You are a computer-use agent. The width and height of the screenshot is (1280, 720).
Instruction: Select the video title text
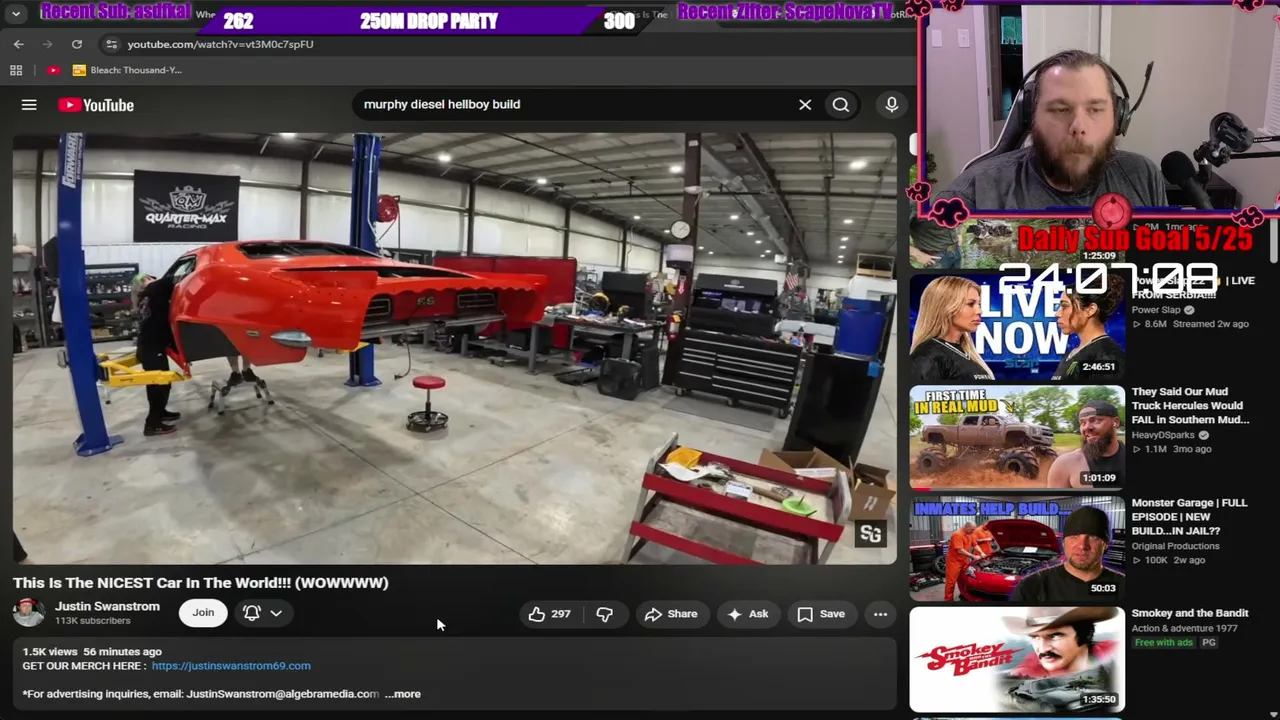(x=201, y=583)
